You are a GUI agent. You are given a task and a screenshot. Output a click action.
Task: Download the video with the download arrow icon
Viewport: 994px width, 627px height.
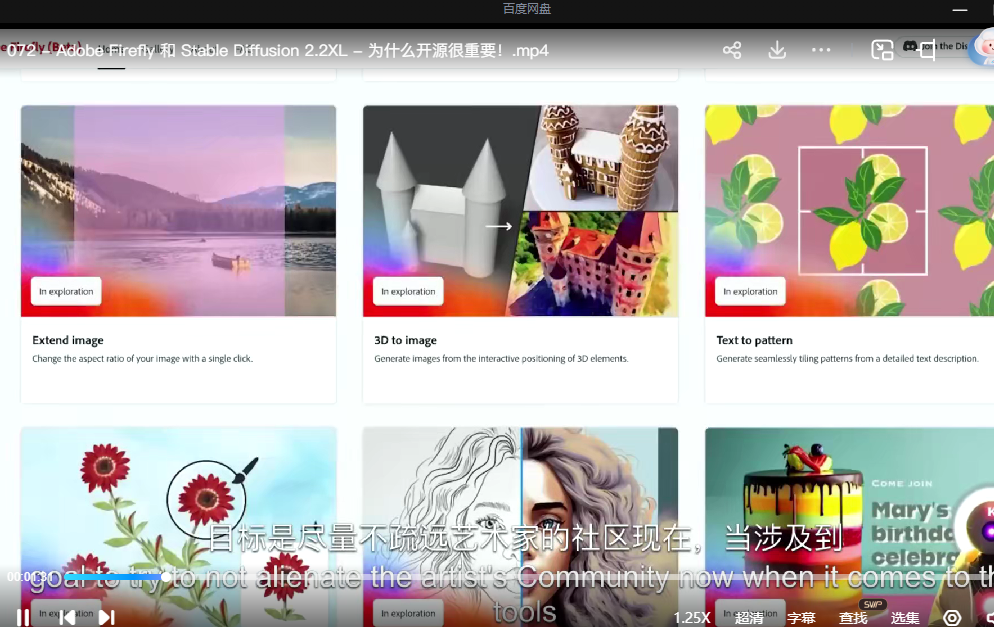pyautogui.click(x=777, y=50)
